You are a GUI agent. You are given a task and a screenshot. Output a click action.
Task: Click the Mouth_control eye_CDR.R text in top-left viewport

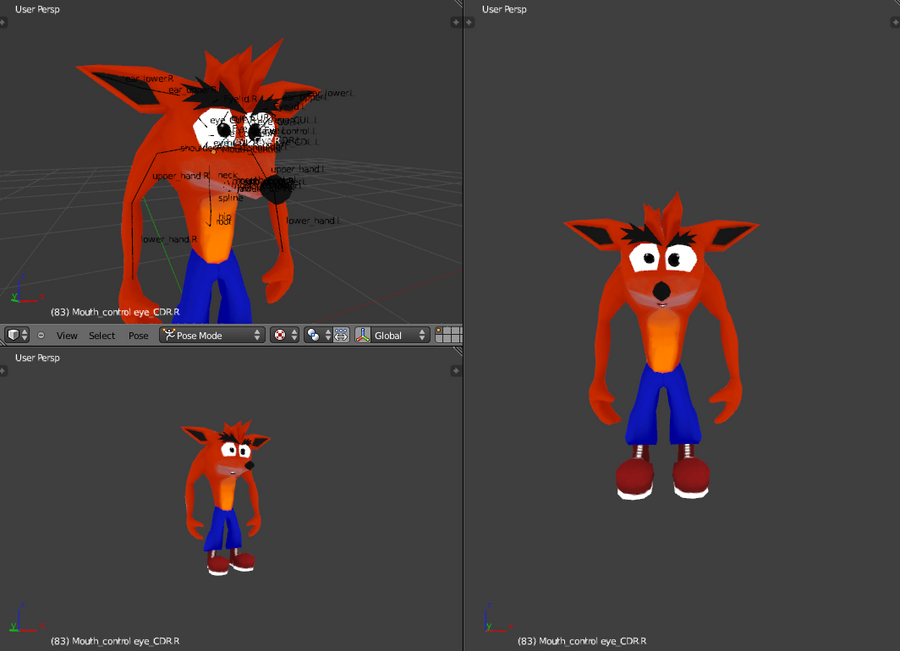[x=126, y=312]
